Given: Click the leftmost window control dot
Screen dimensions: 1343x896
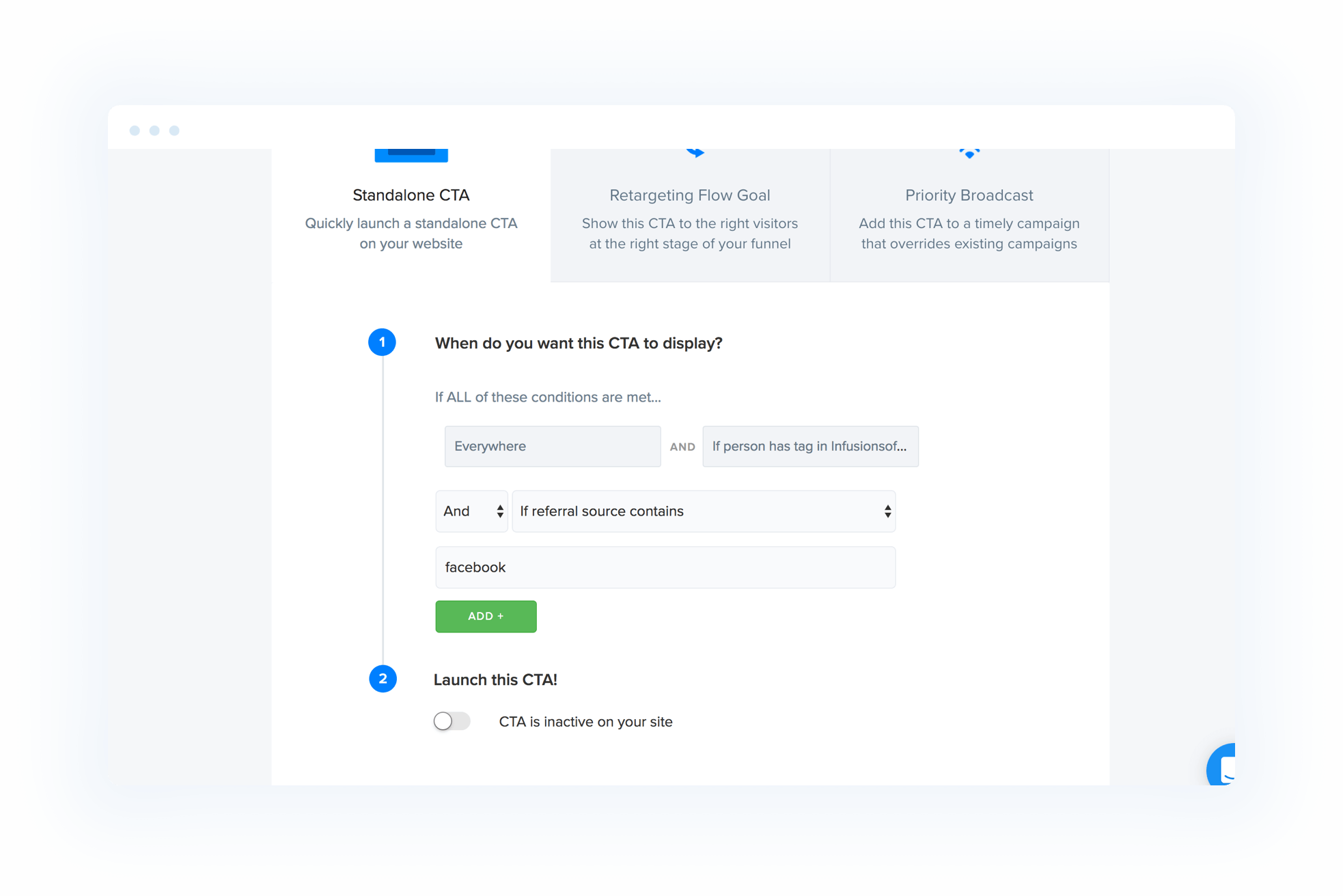Looking at the screenshot, I should [x=135, y=130].
